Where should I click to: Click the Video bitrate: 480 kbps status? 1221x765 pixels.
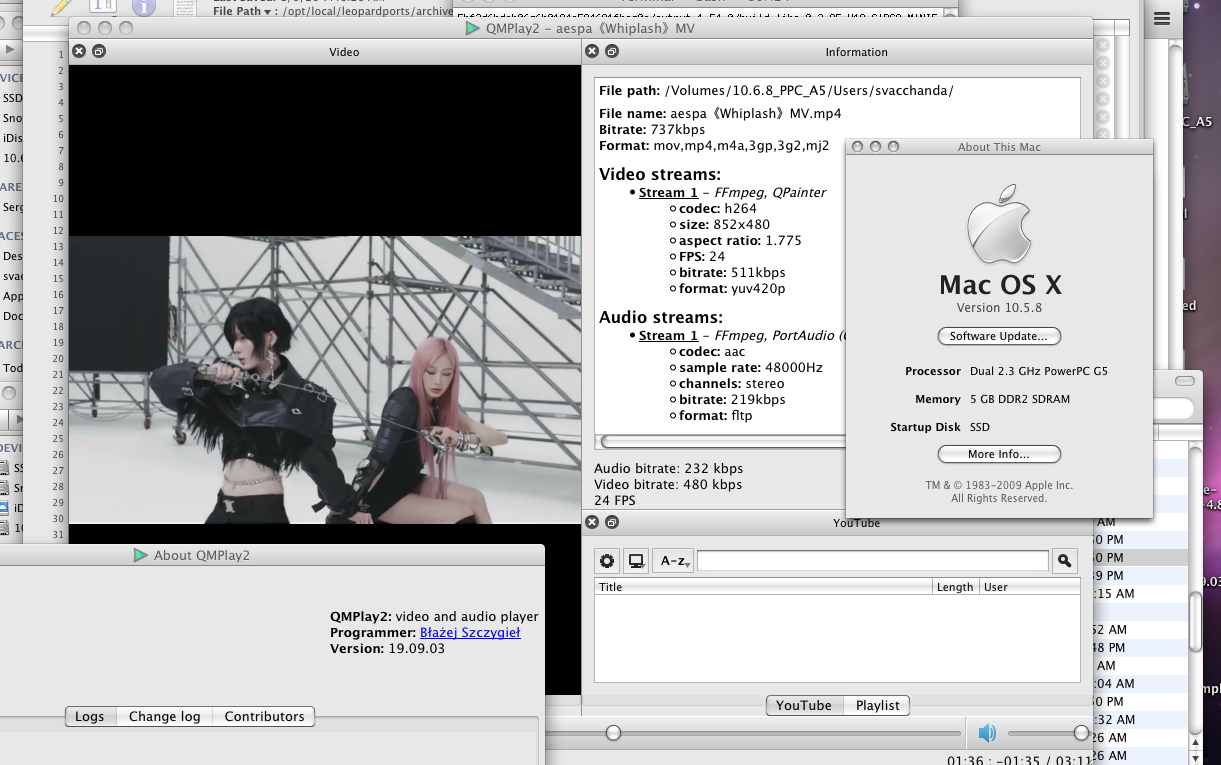(668, 484)
